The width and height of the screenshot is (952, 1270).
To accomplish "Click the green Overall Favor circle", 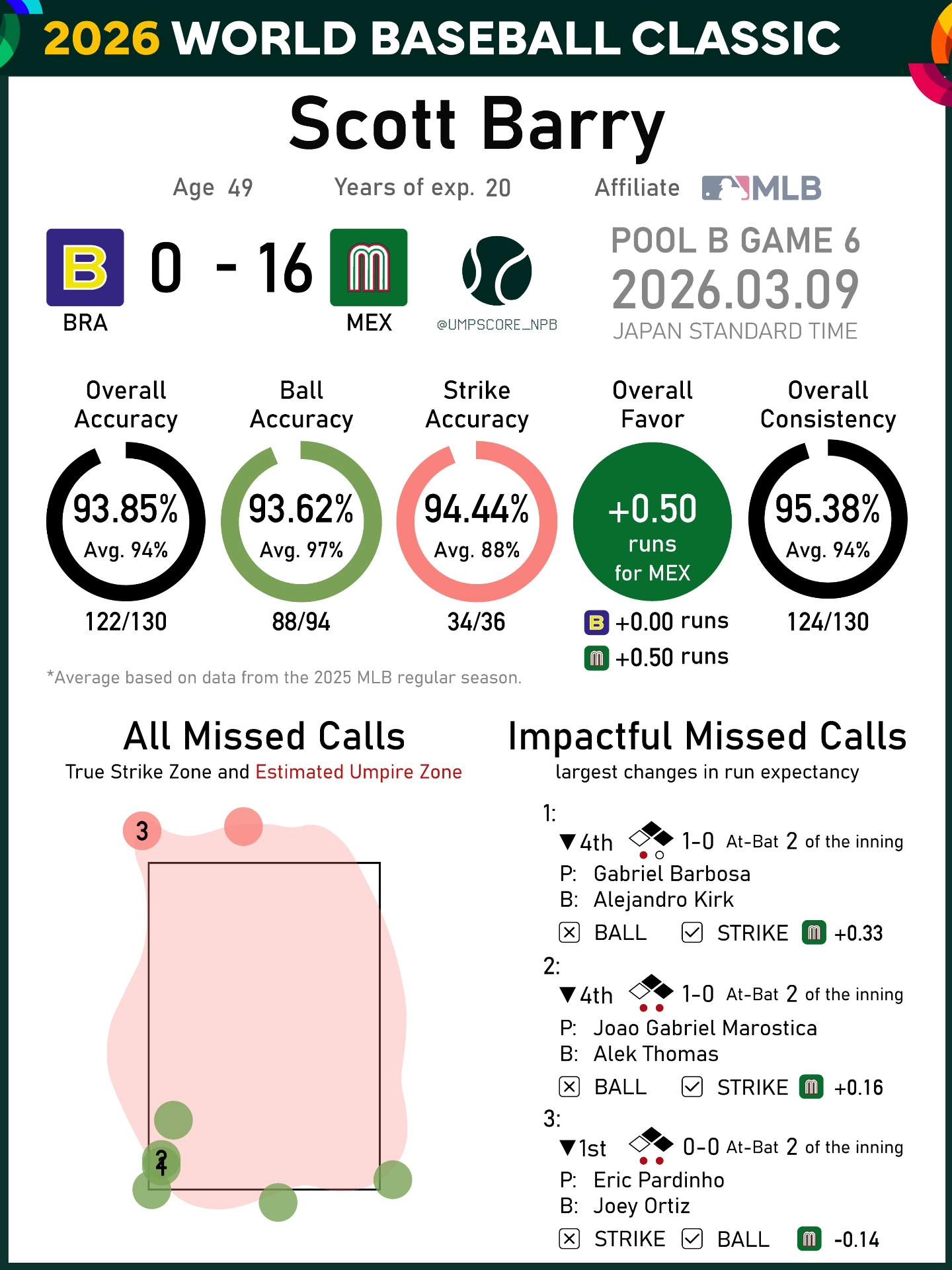I will tap(653, 521).
